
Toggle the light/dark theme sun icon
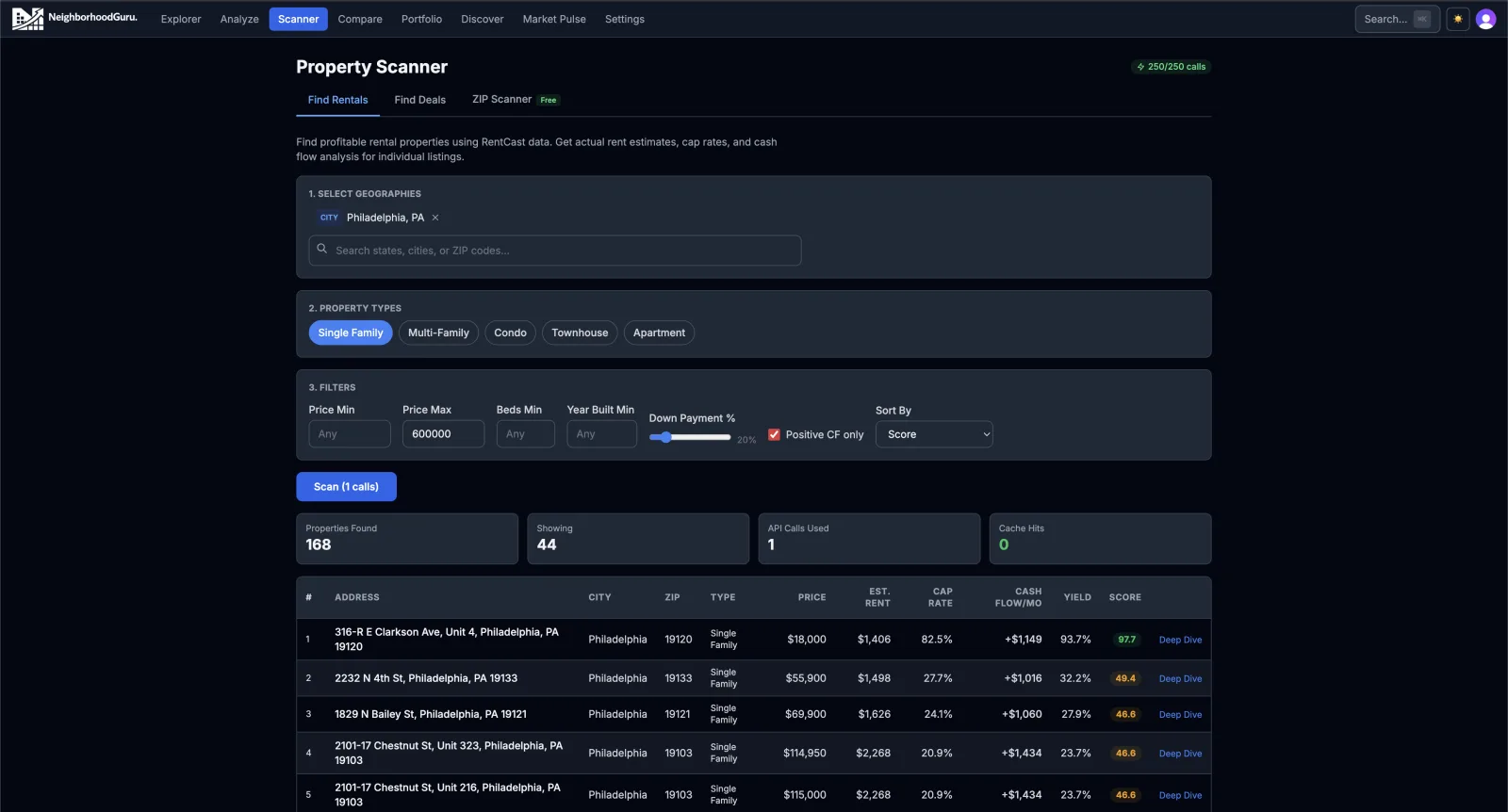(1458, 19)
